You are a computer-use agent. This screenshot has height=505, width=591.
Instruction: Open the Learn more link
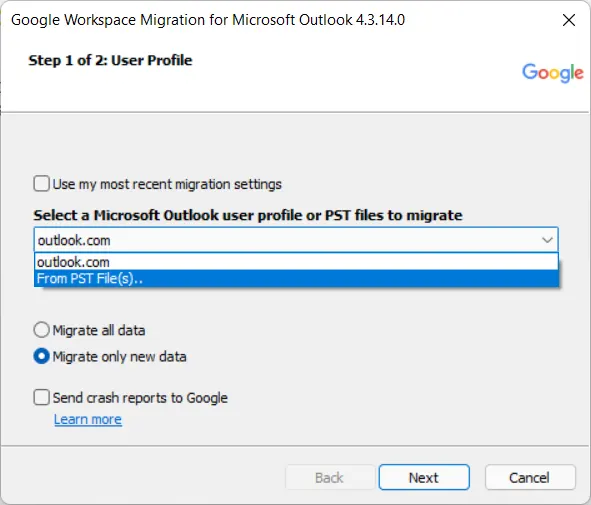pos(88,419)
